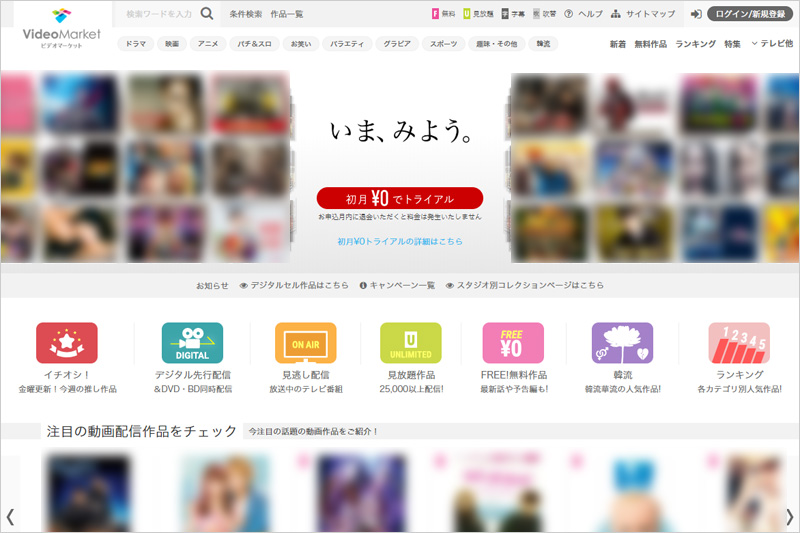Expand the テレビ他 dropdown

(772, 44)
